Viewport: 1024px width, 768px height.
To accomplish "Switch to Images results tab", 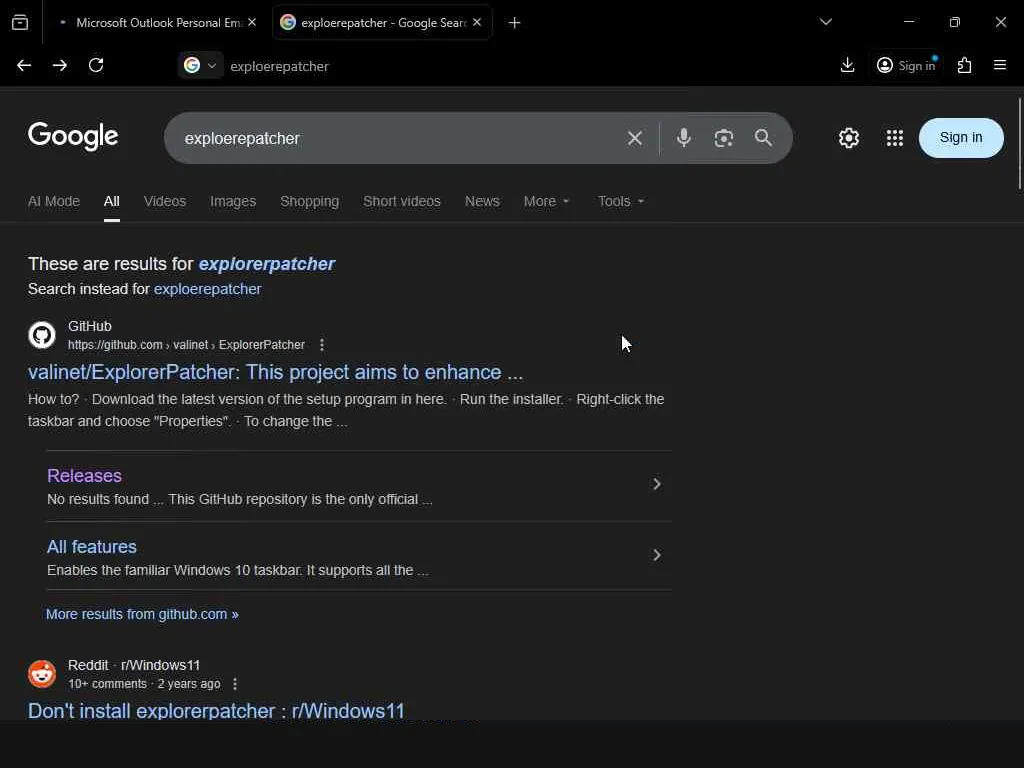I will [x=233, y=202].
